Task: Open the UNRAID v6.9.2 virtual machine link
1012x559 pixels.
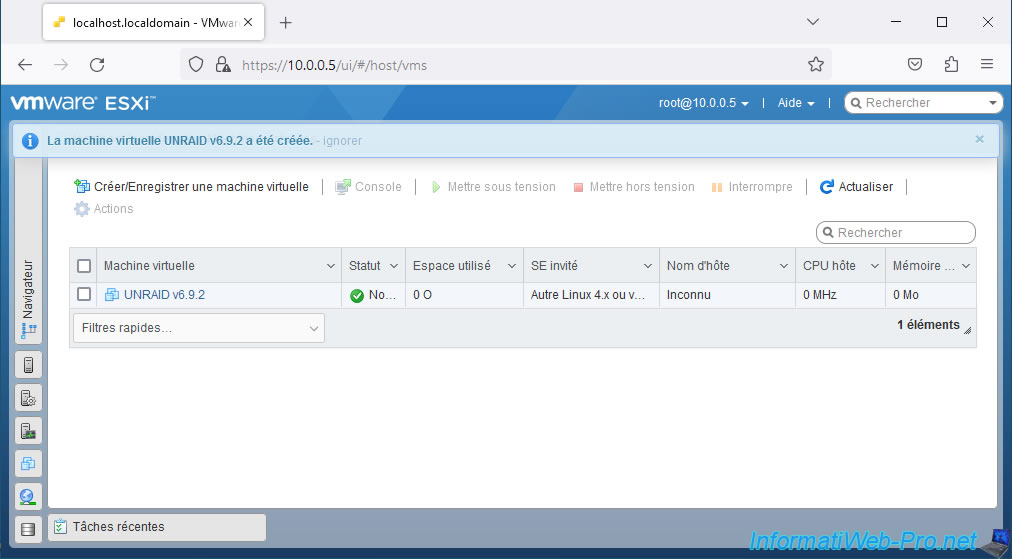Action: (x=164, y=295)
